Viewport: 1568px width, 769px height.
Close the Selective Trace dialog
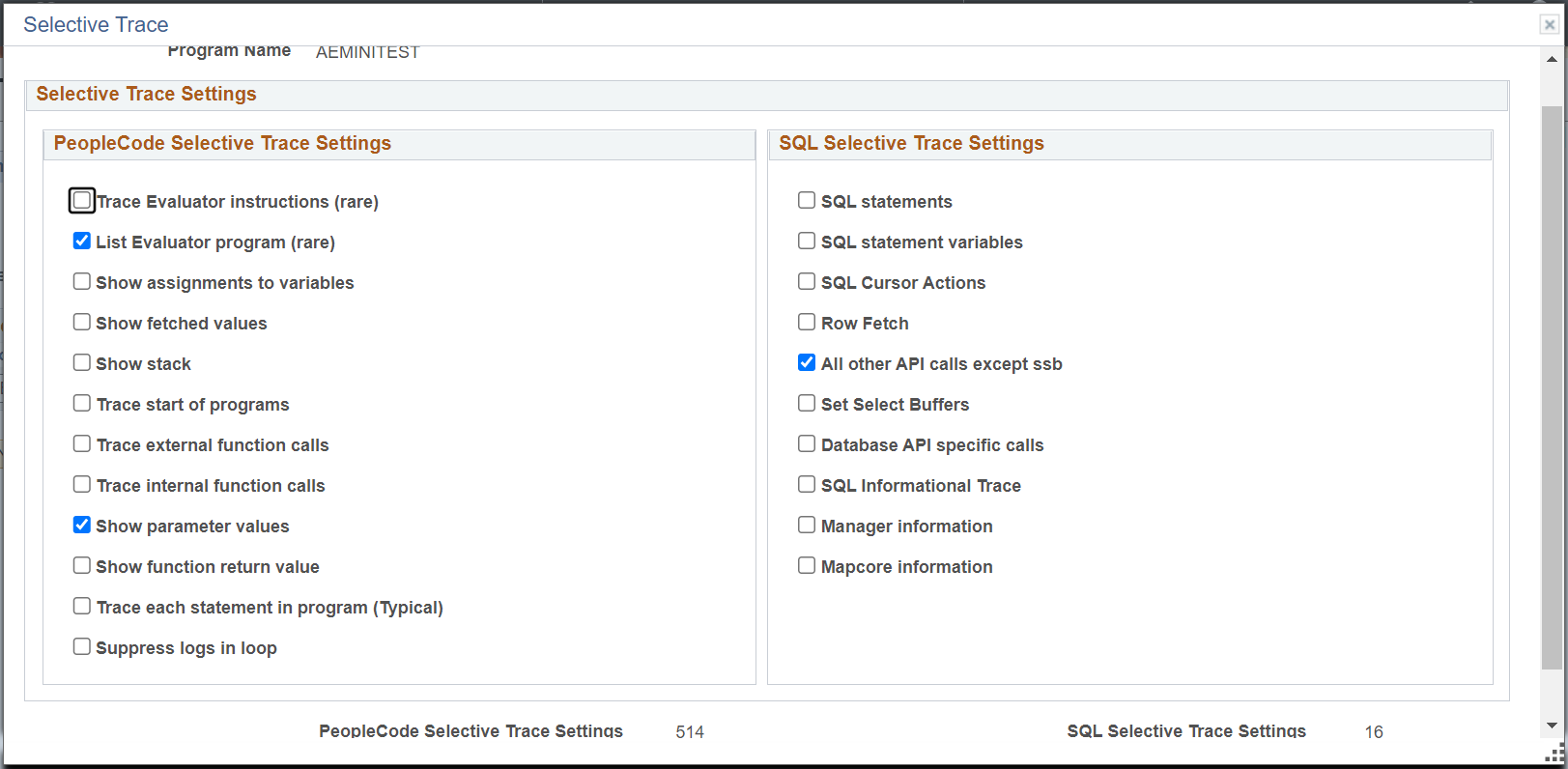coord(1549,25)
